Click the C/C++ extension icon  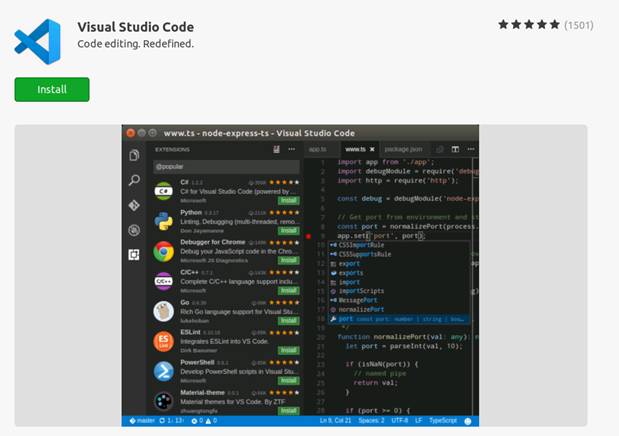click(x=163, y=281)
